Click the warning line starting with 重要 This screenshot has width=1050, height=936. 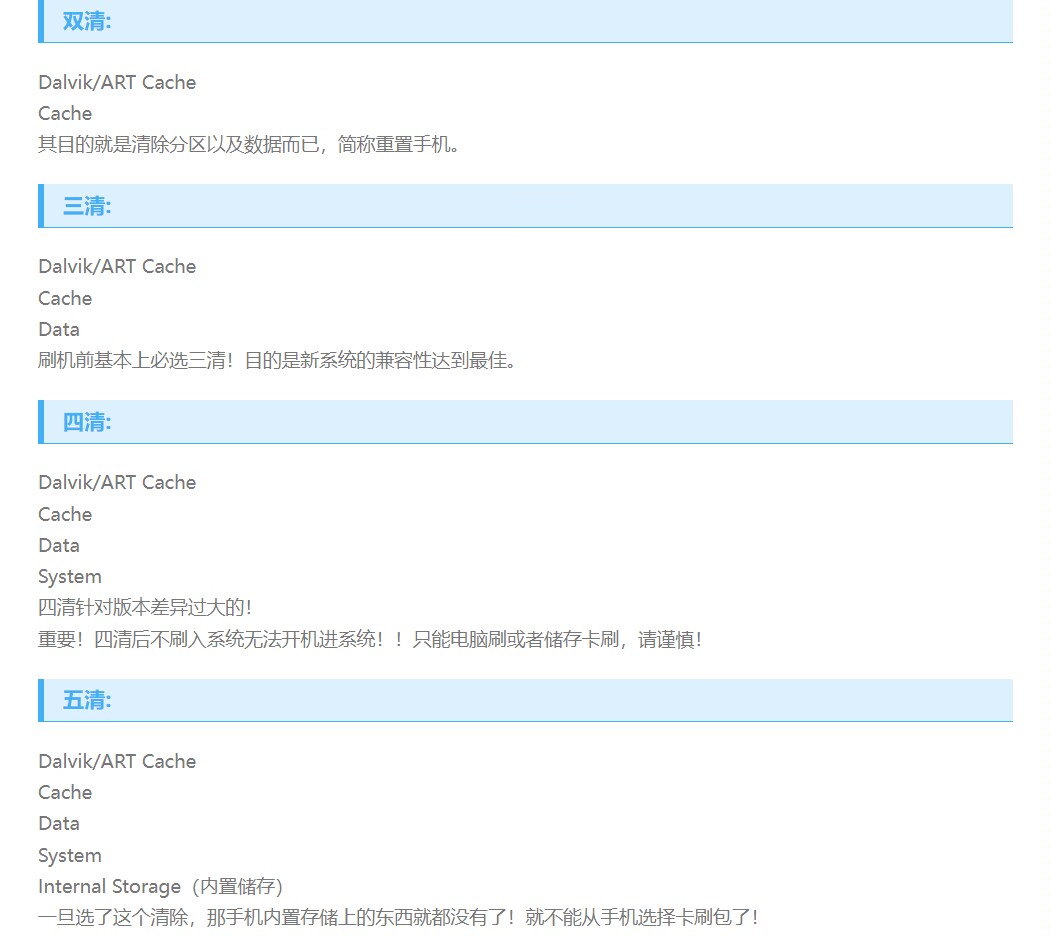click(370, 640)
